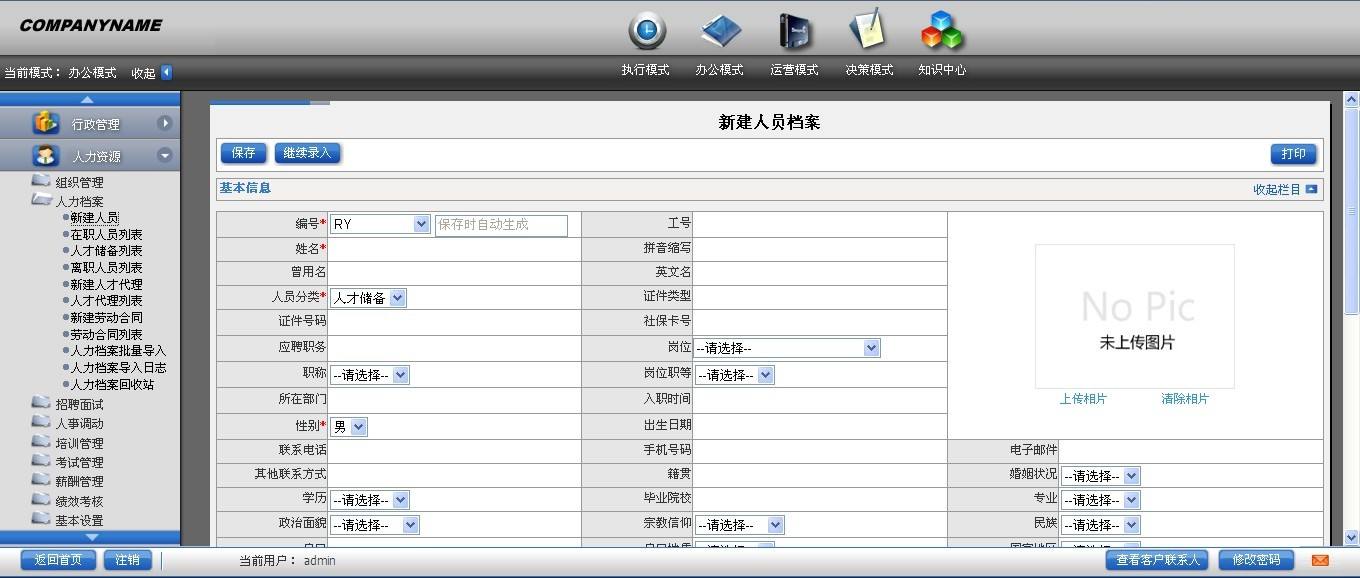Collapse 基本信息 via 收起栏目
The width and height of the screenshot is (1360, 578).
pos(1285,189)
